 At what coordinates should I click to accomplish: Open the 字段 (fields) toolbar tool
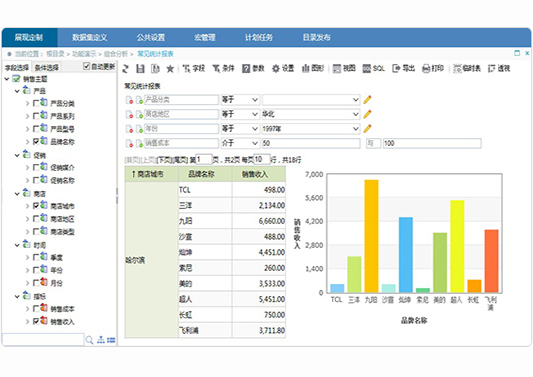(194, 69)
